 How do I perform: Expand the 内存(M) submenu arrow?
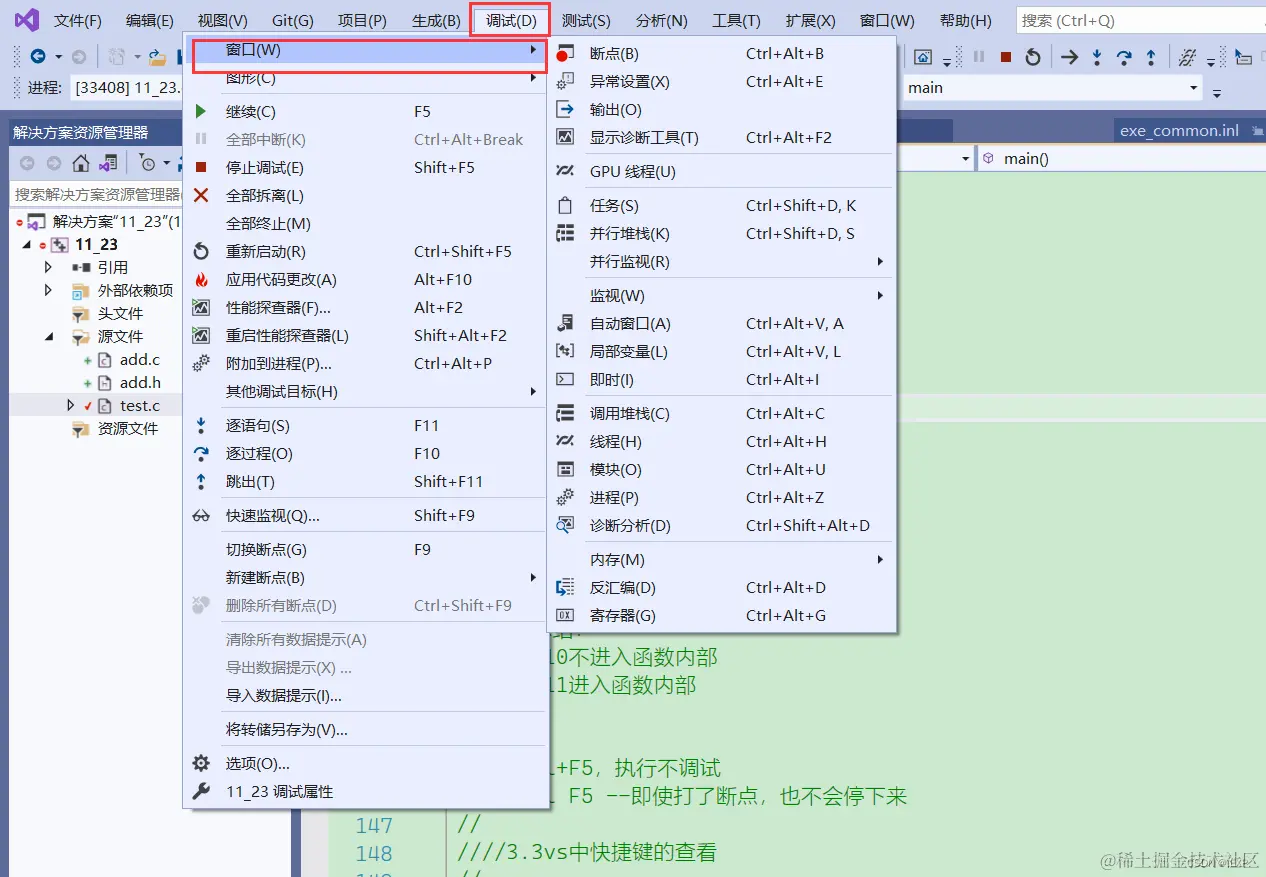click(879, 559)
